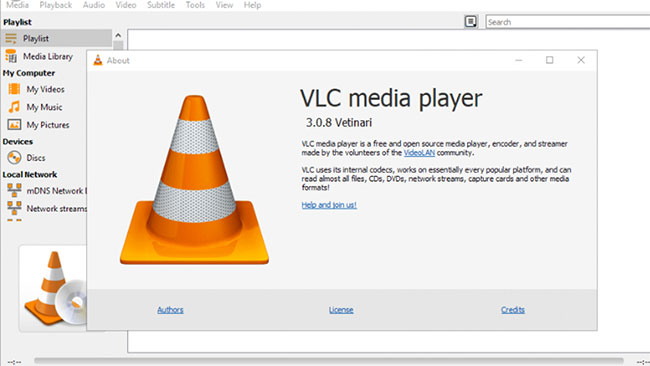650x366 pixels.
Task: Select mDNS Network Discovery item
Action: point(57,191)
